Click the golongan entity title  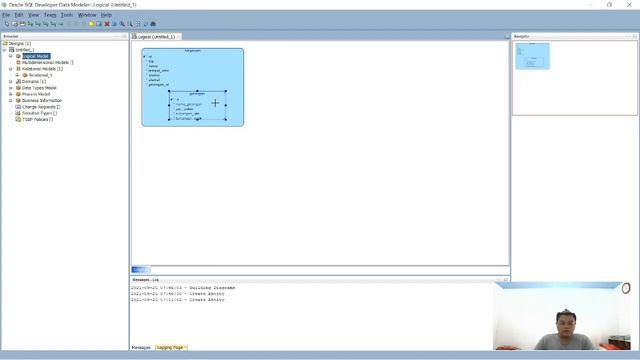[197, 94]
